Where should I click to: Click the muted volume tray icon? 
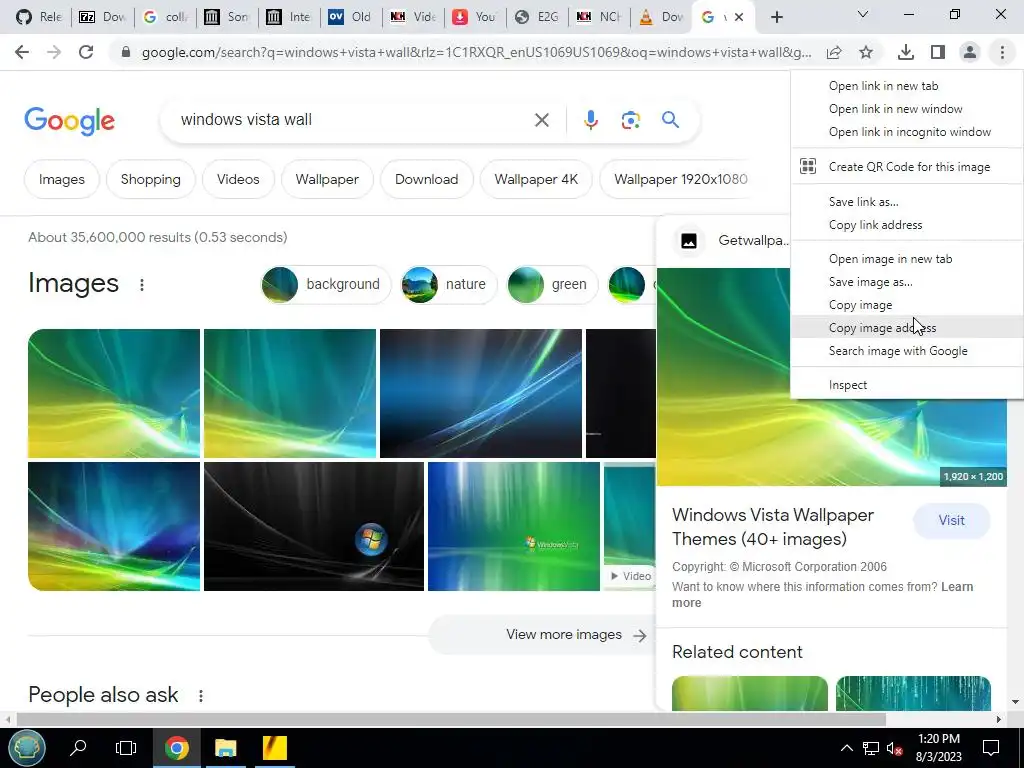(x=895, y=748)
